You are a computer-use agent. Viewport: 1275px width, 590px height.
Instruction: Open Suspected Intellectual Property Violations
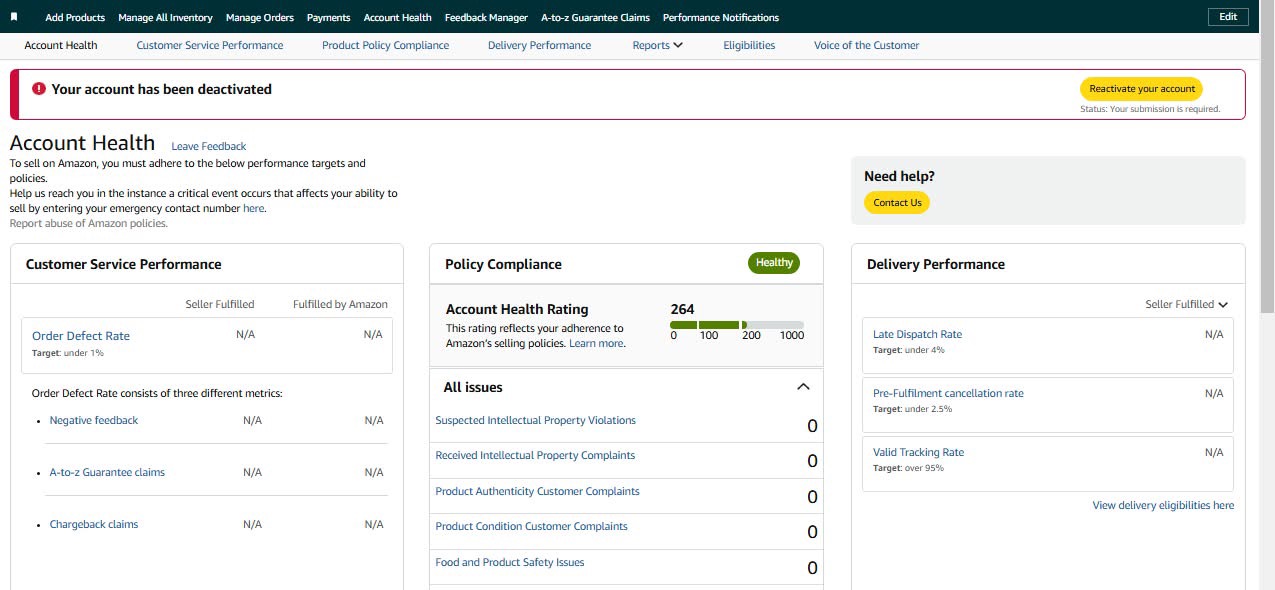pyautogui.click(x=536, y=420)
